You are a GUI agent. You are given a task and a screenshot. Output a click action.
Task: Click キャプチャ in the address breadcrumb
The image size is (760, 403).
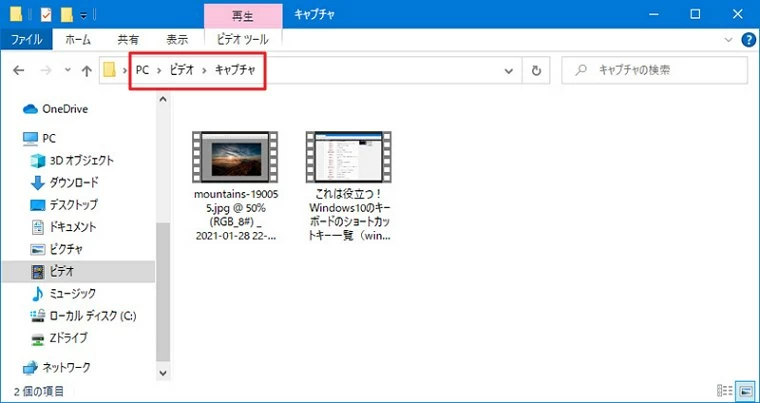point(235,71)
